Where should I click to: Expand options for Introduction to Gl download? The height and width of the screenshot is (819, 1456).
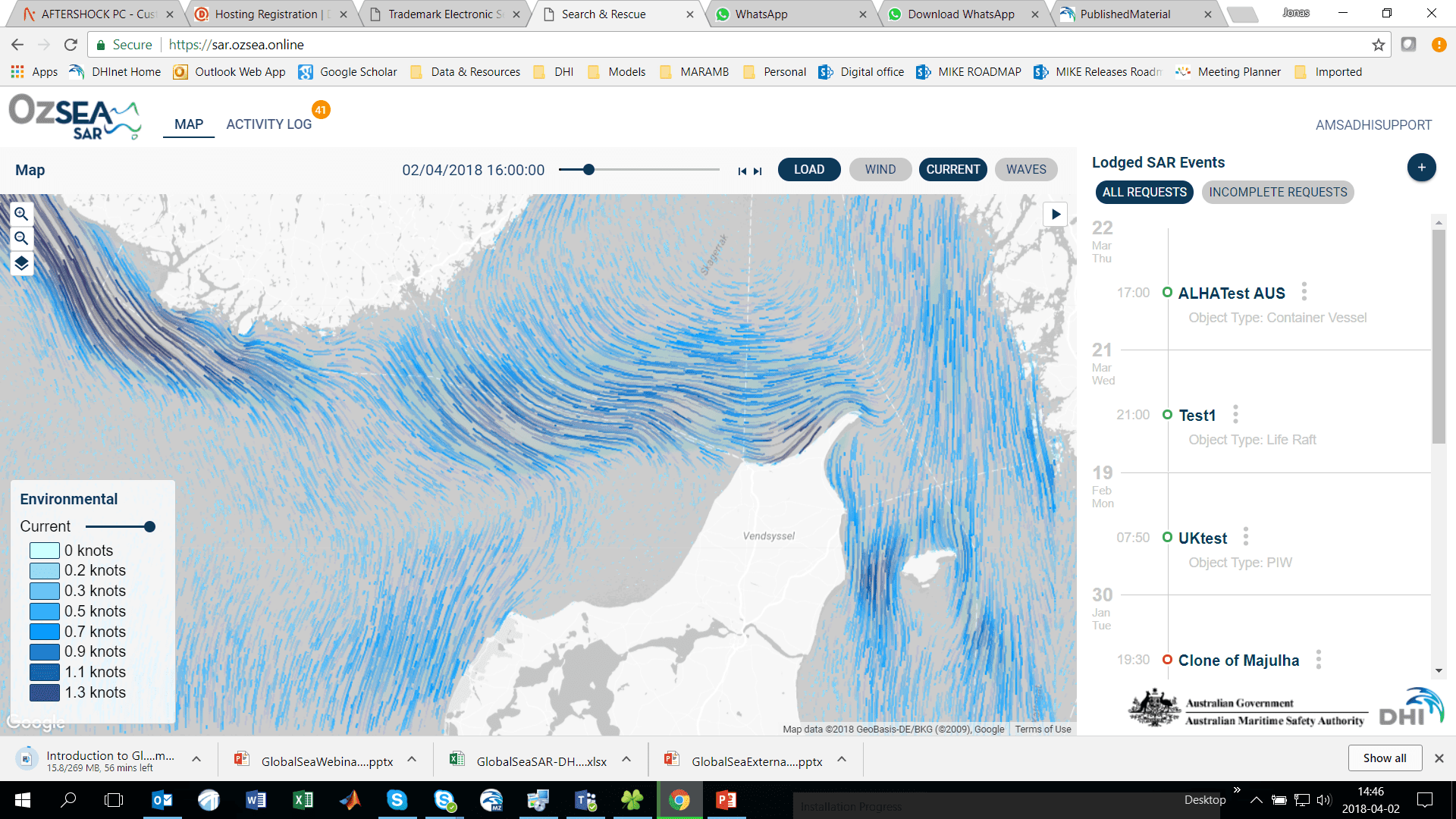pos(196,759)
